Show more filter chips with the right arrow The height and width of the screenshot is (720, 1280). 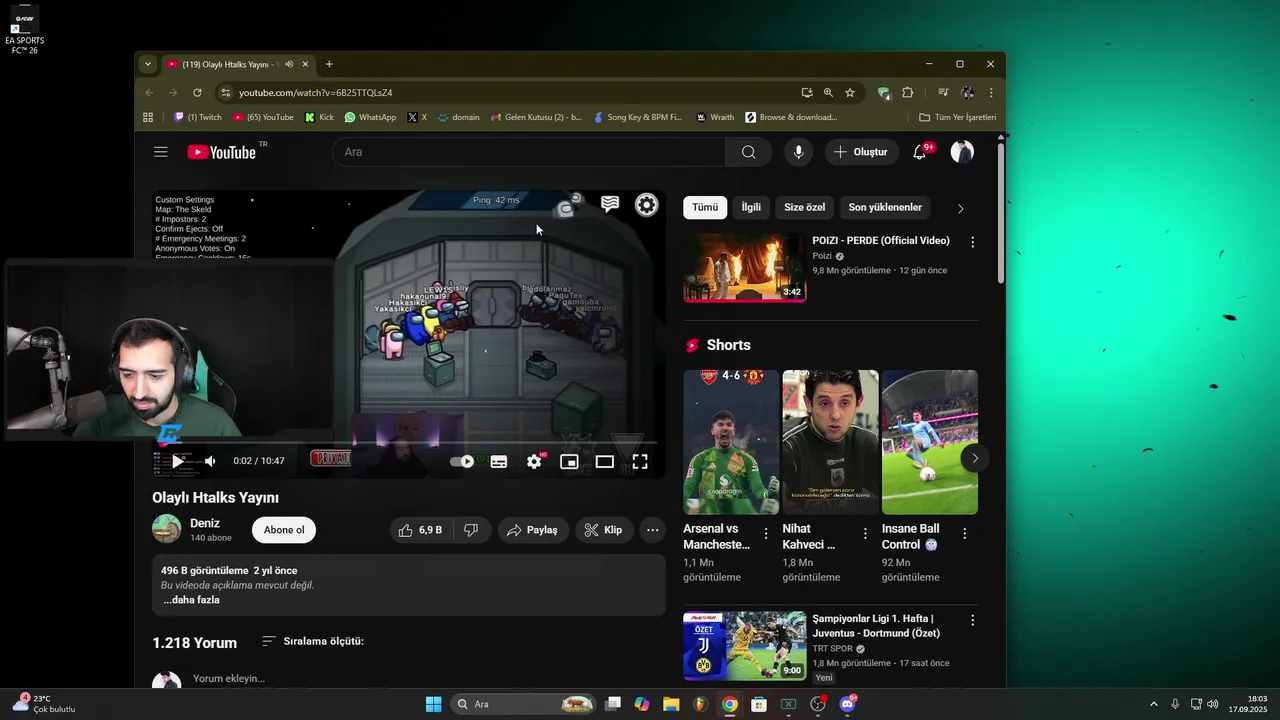pos(961,208)
